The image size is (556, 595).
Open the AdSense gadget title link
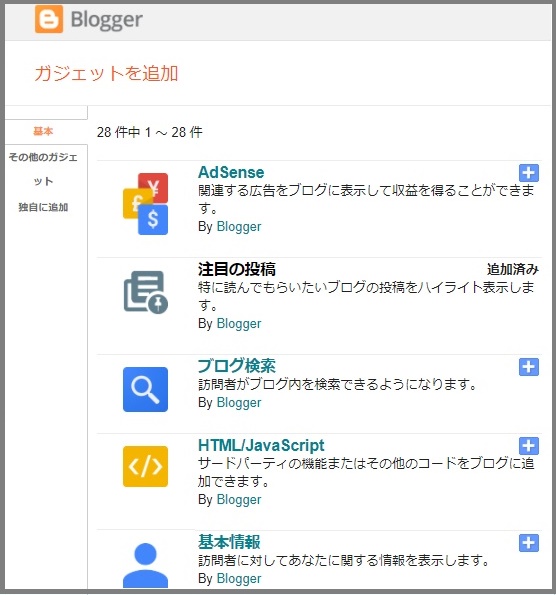click(x=231, y=173)
